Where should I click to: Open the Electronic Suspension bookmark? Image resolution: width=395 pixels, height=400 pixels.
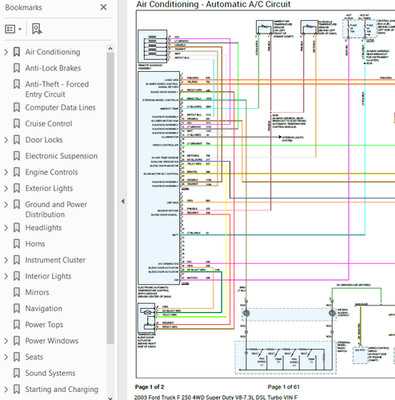(x=61, y=156)
